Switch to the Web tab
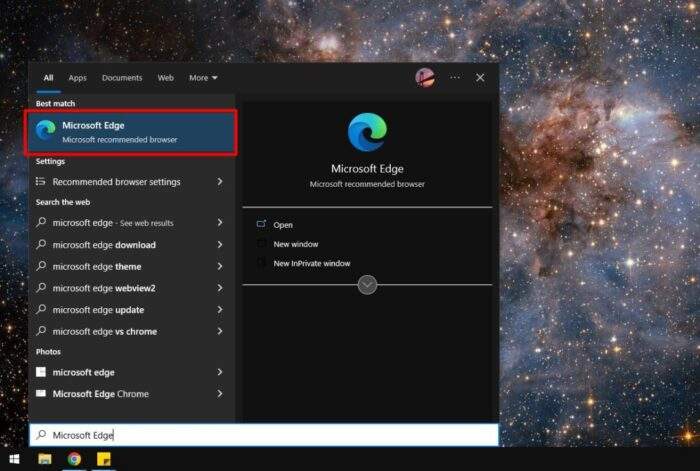The width and height of the screenshot is (700, 471). click(x=165, y=78)
